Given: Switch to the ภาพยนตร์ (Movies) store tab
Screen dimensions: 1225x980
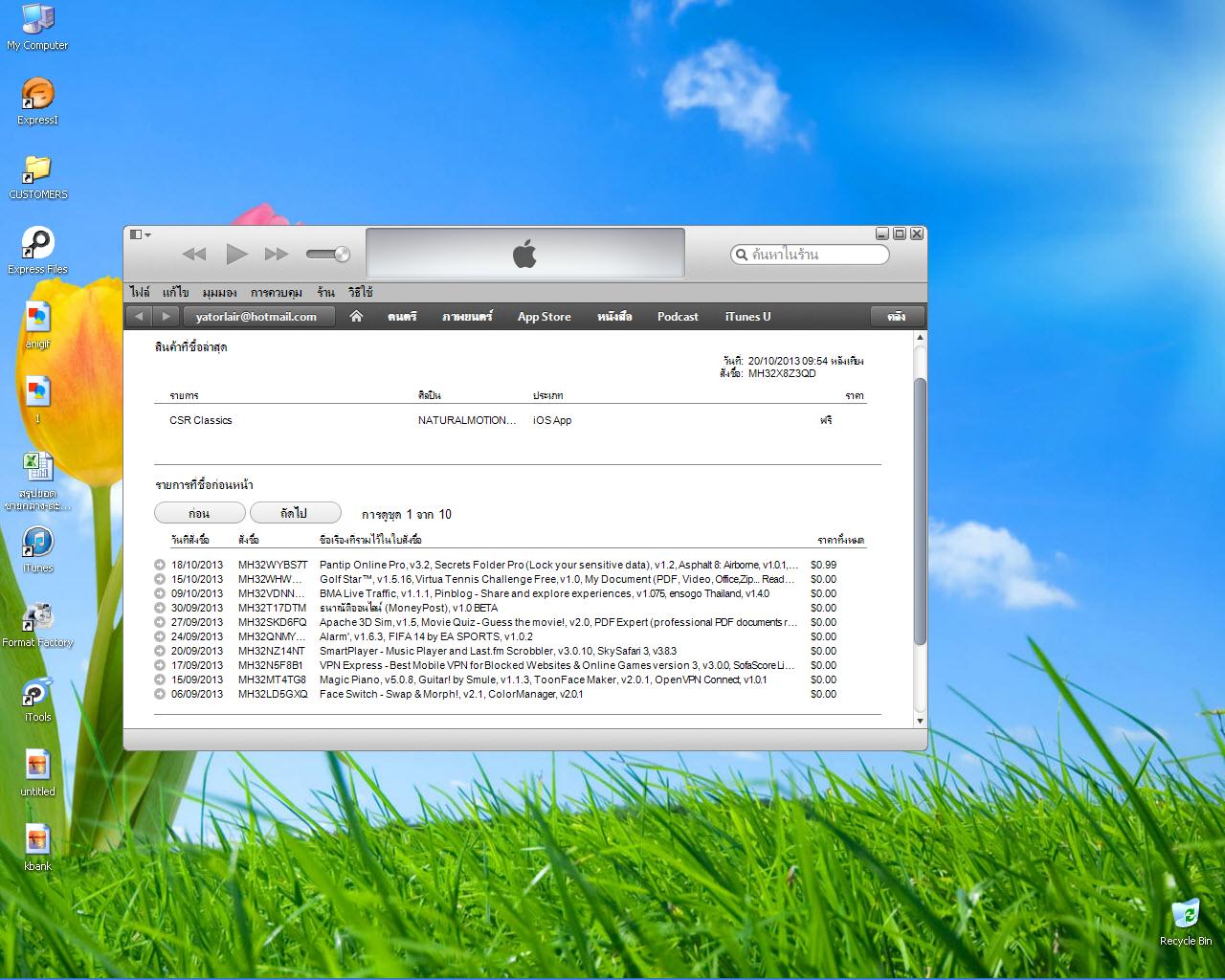Looking at the screenshot, I should [467, 317].
